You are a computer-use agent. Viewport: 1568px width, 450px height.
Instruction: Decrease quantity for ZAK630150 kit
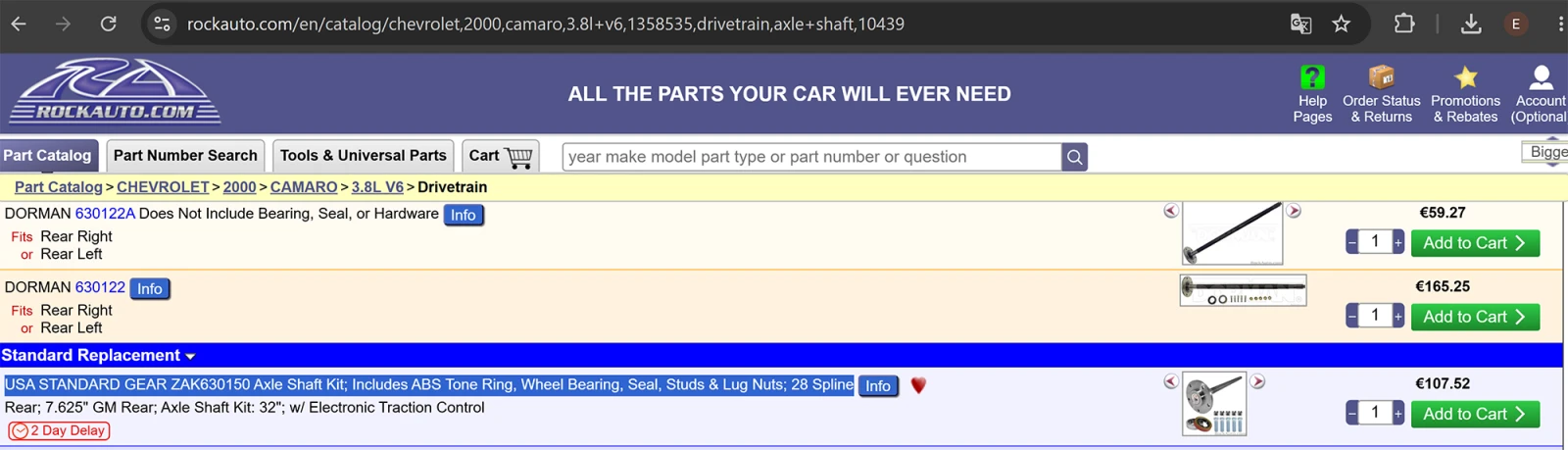1351,413
